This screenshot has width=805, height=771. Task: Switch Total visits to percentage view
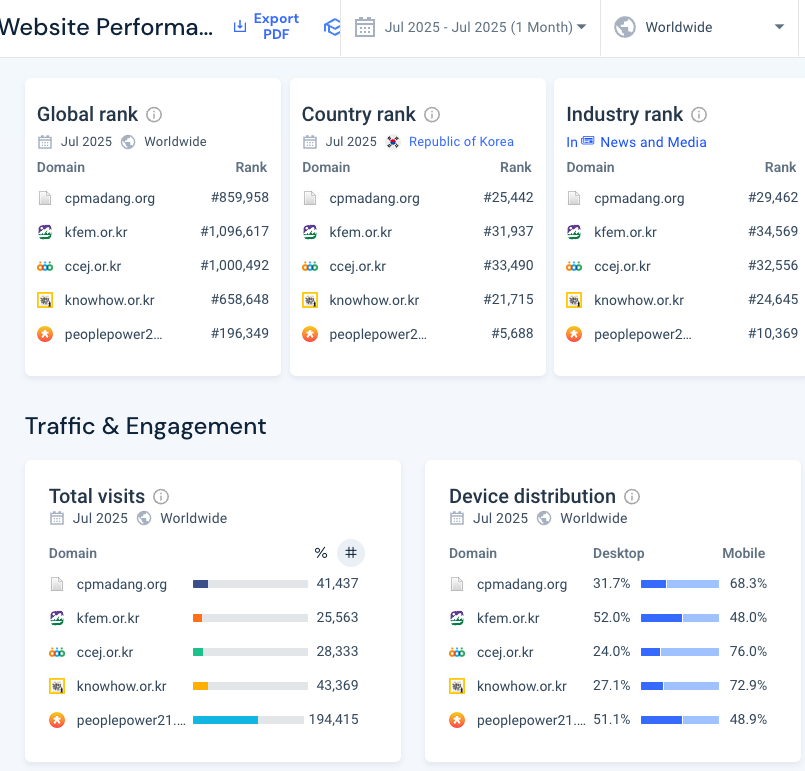pyautogui.click(x=321, y=553)
